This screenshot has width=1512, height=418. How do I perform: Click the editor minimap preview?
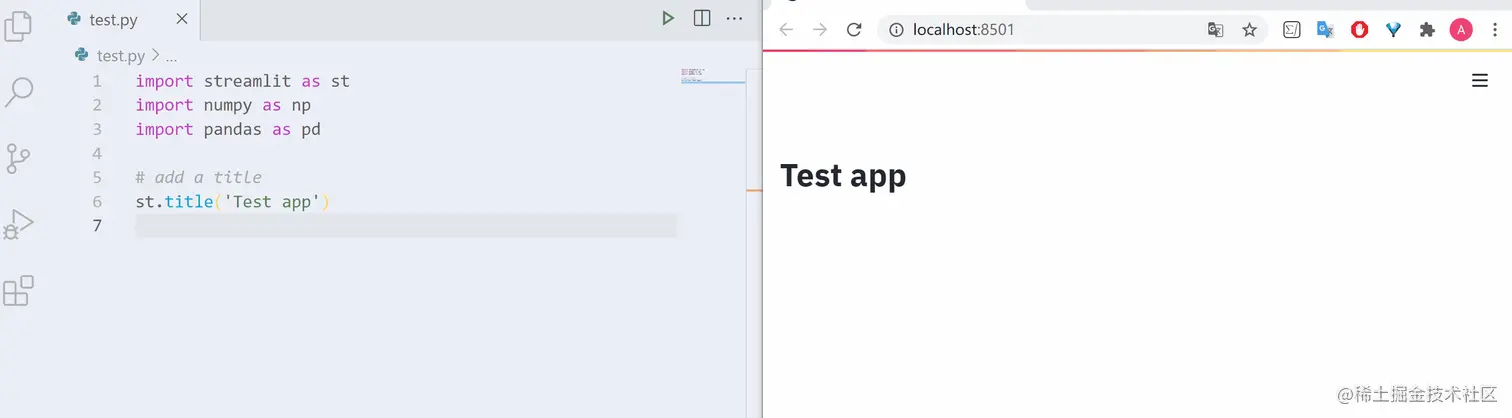pyautogui.click(x=712, y=75)
